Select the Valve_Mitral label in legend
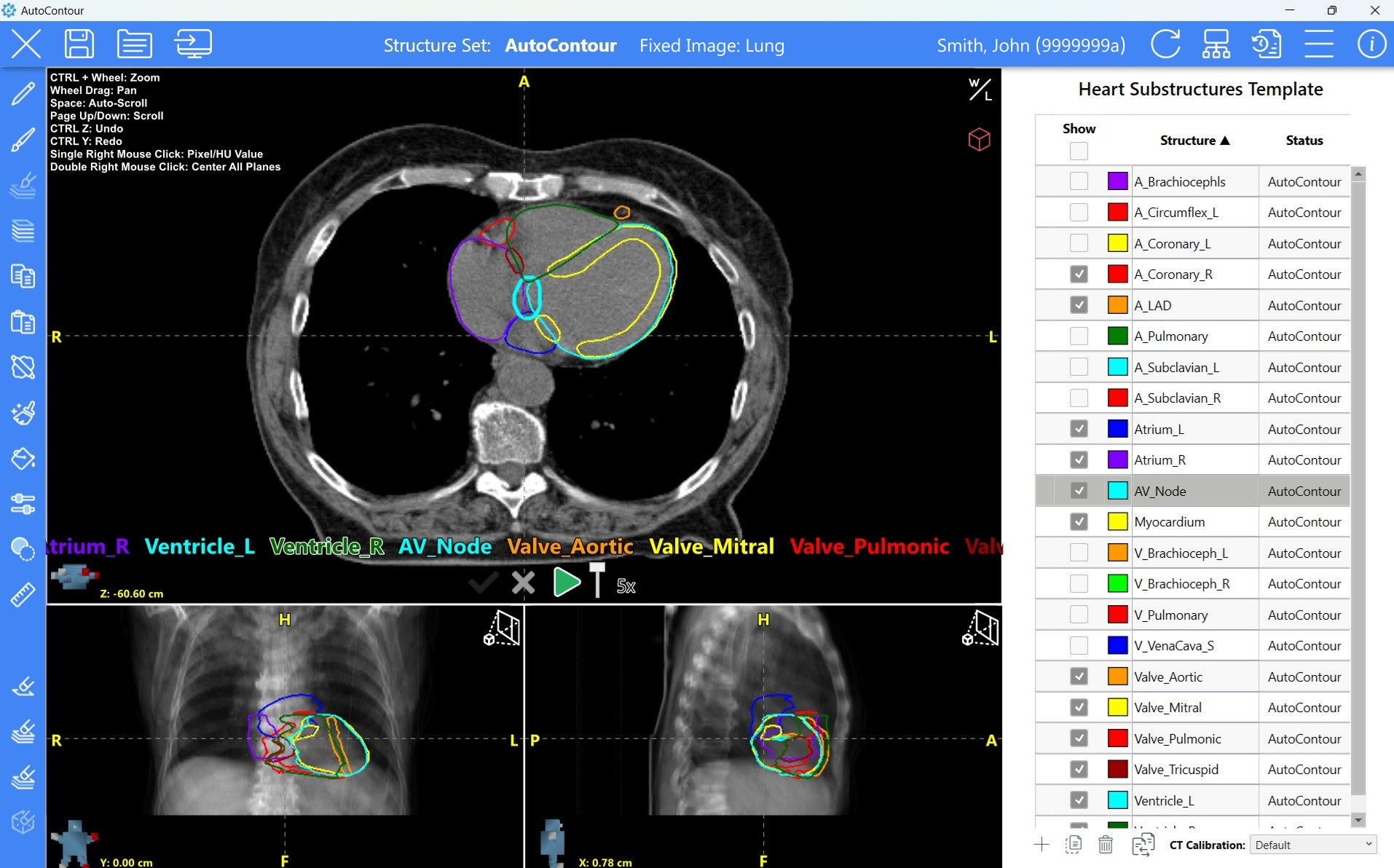This screenshot has width=1394, height=868. pos(711,546)
